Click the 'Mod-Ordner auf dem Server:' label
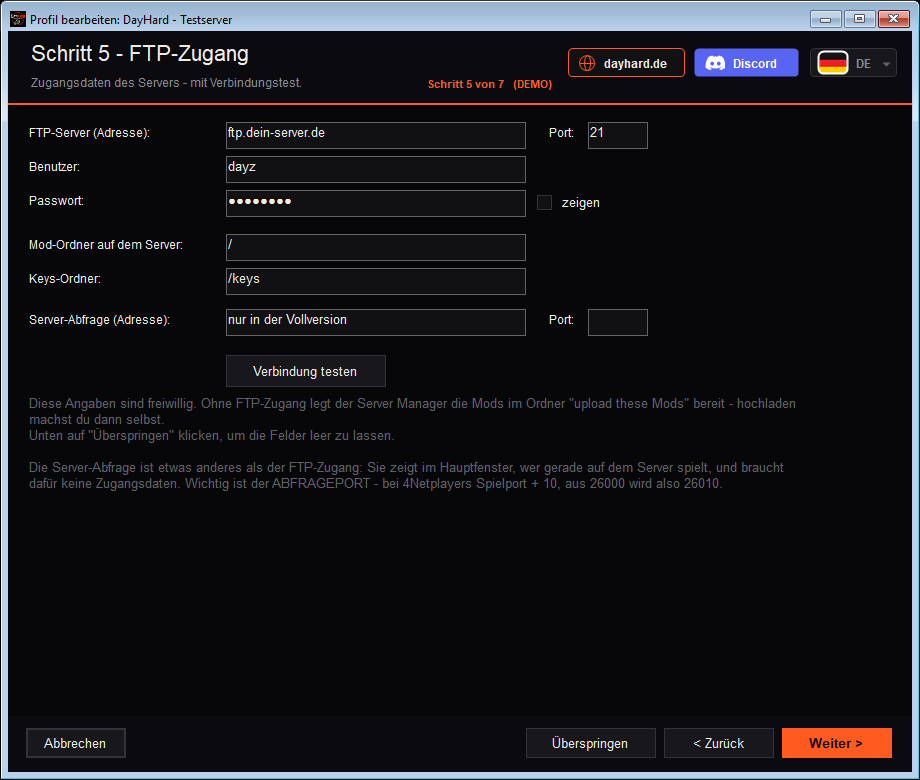 pos(106,245)
